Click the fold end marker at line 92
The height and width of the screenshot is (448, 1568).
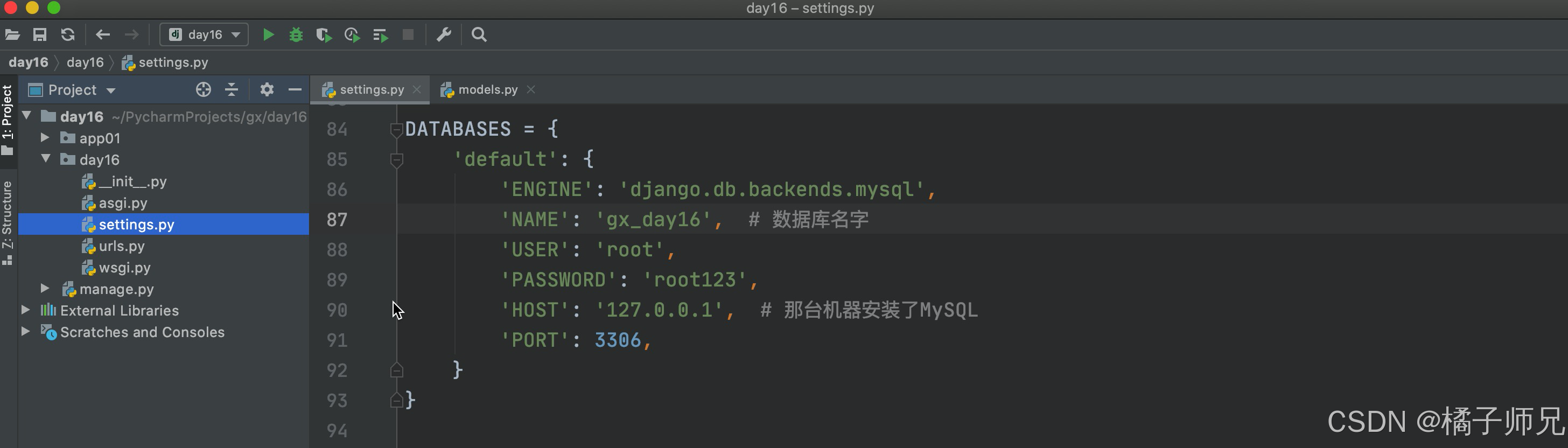pos(396,370)
